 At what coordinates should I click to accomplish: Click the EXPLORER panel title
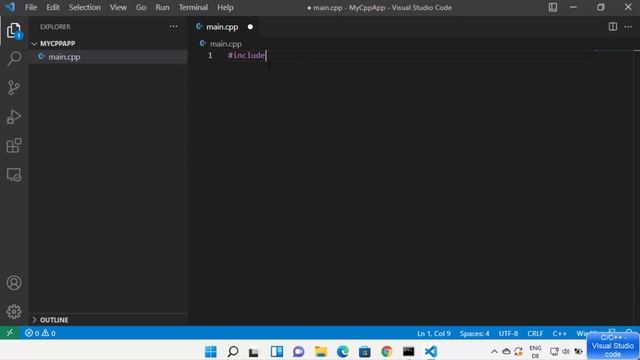pos(55,27)
